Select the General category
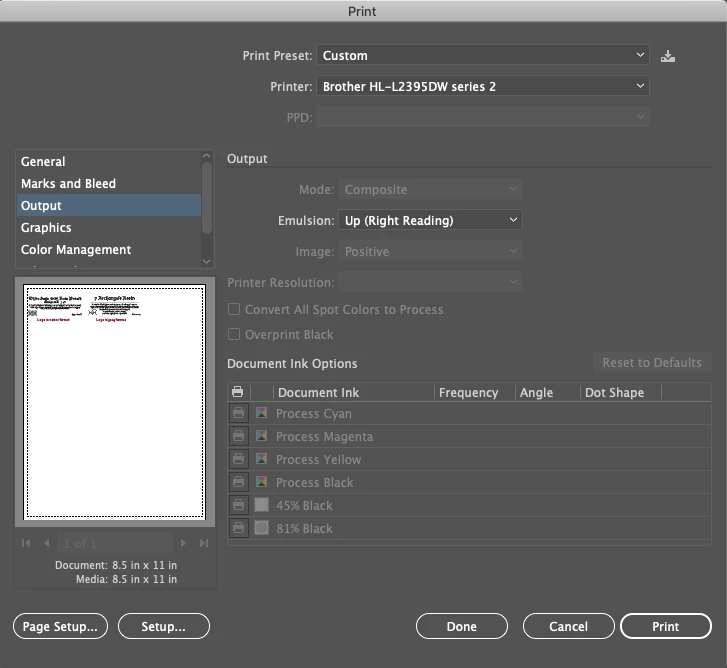 click(x=109, y=161)
